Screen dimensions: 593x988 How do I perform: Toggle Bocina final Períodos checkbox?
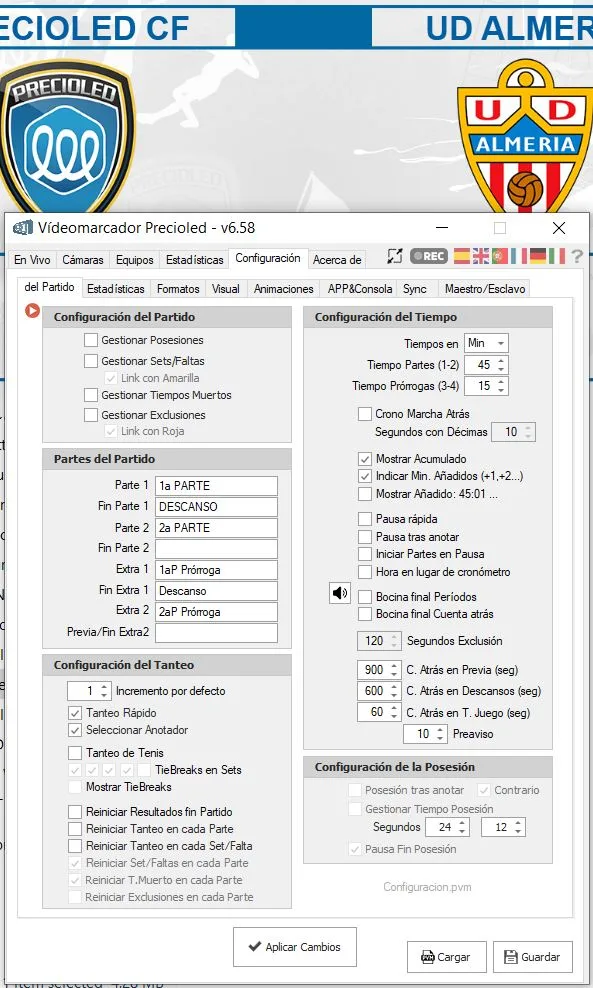click(365, 597)
